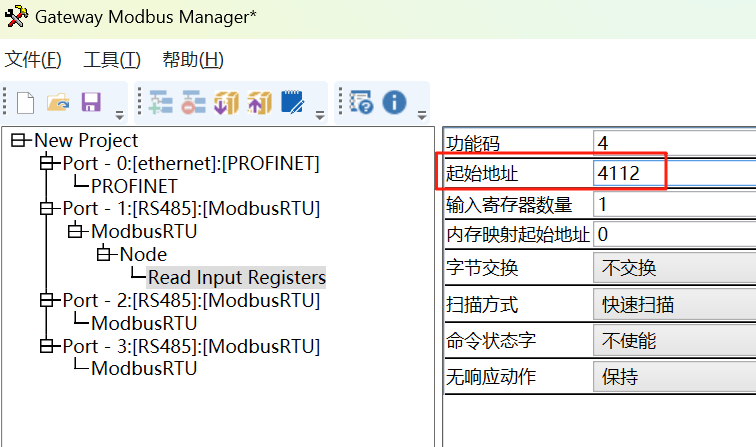756x447 pixels.
Task: Collapse Port - 1 RS485 node
Action: coord(47,208)
